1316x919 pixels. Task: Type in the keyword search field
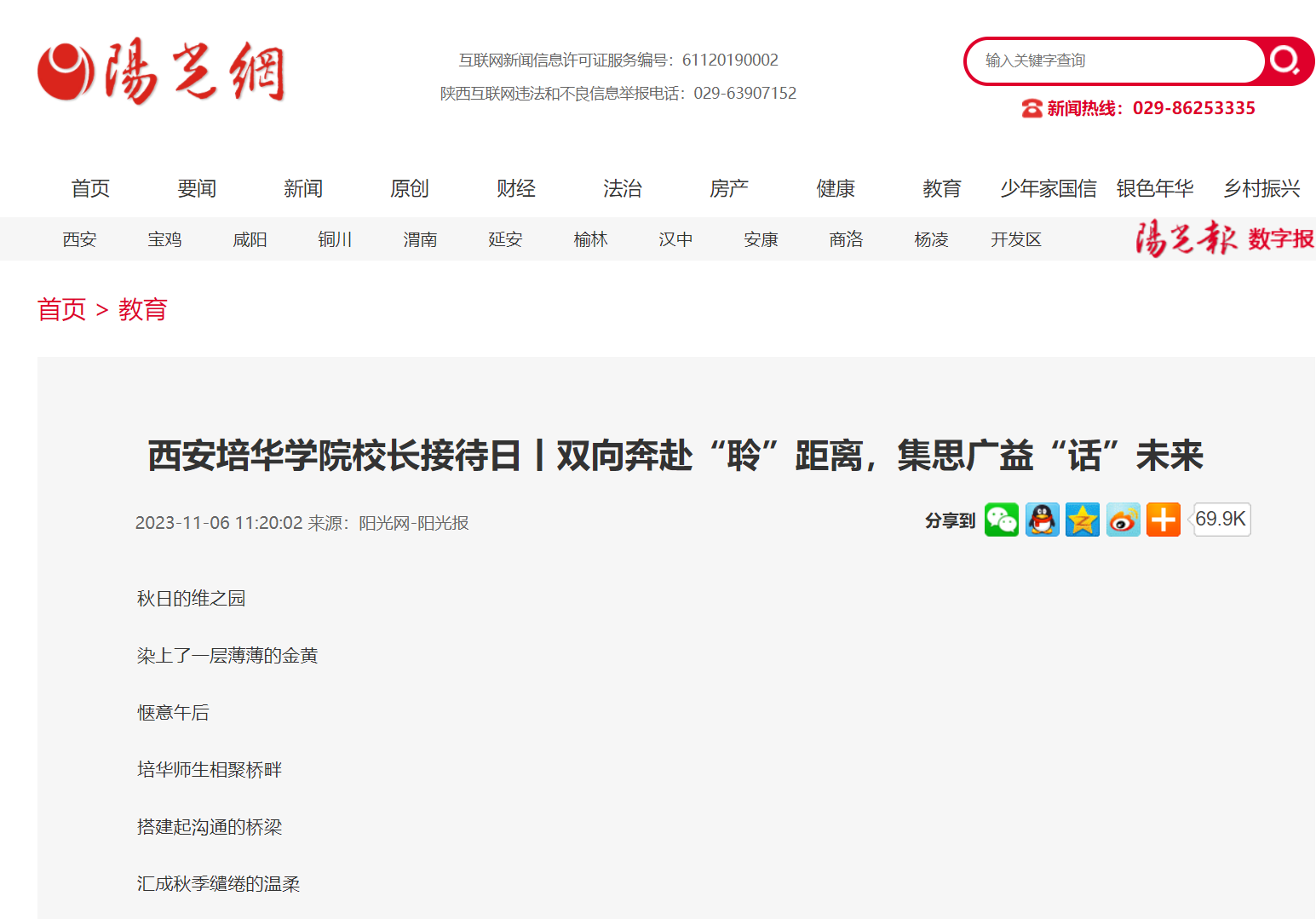tap(1116, 60)
